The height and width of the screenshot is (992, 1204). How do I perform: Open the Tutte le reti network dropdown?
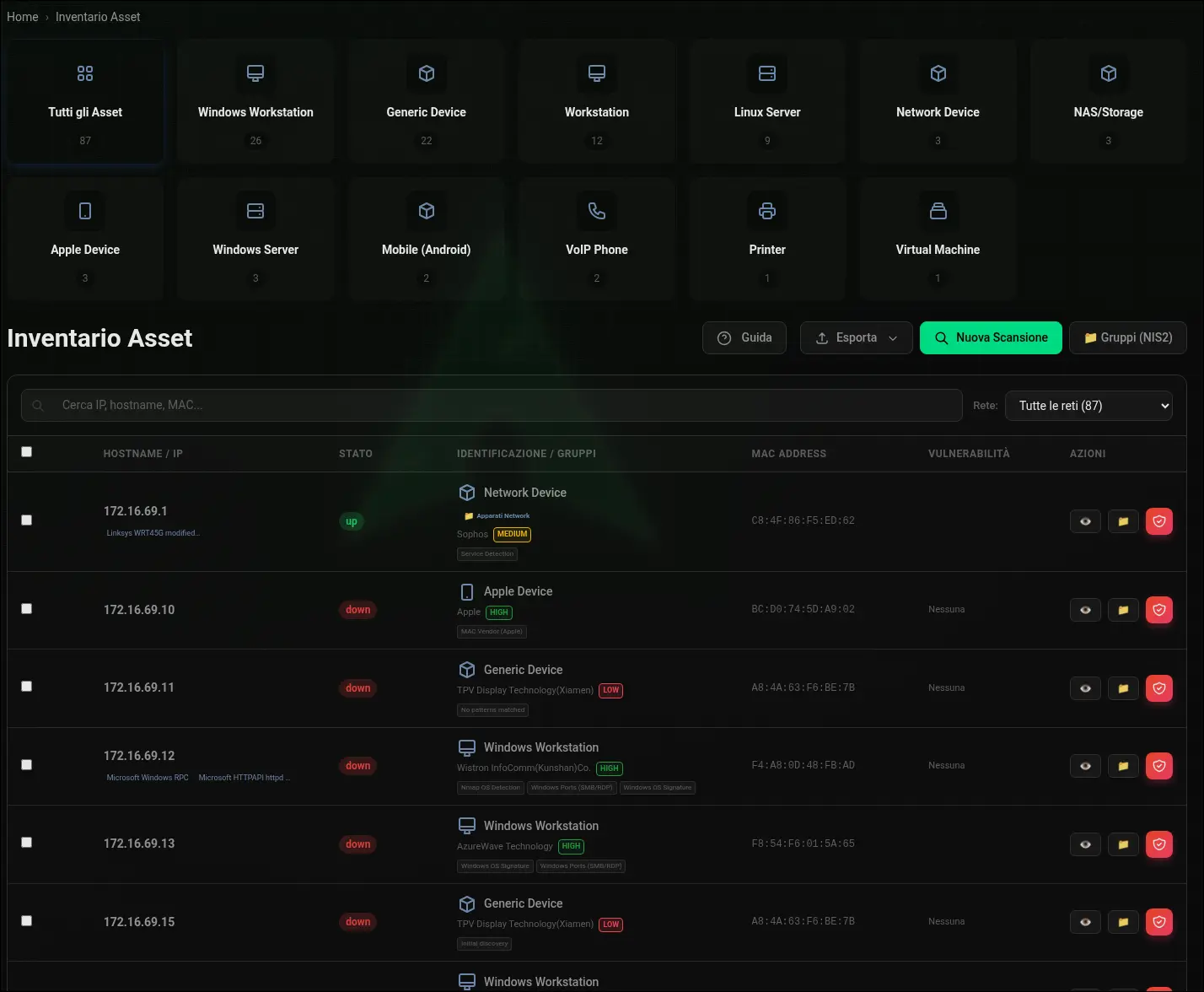point(1088,406)
